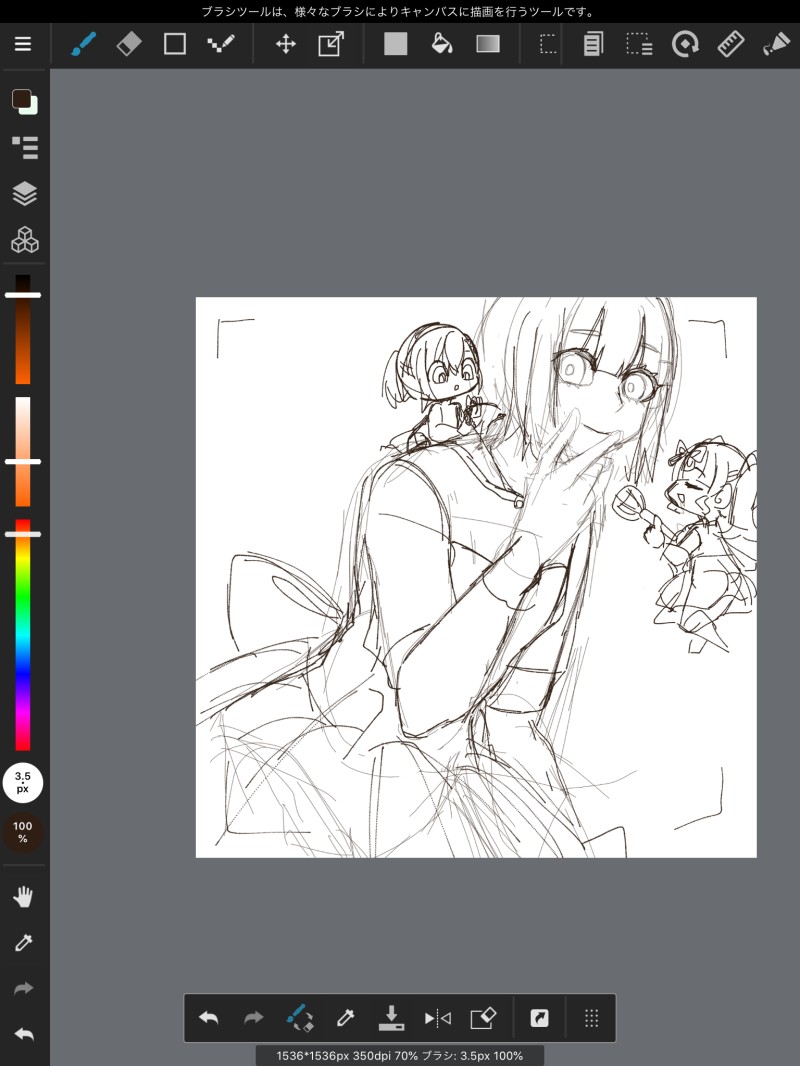Click the sidebar redo arrow
The height and width of the screenshot is (1066, 800).
coord(24,988)
